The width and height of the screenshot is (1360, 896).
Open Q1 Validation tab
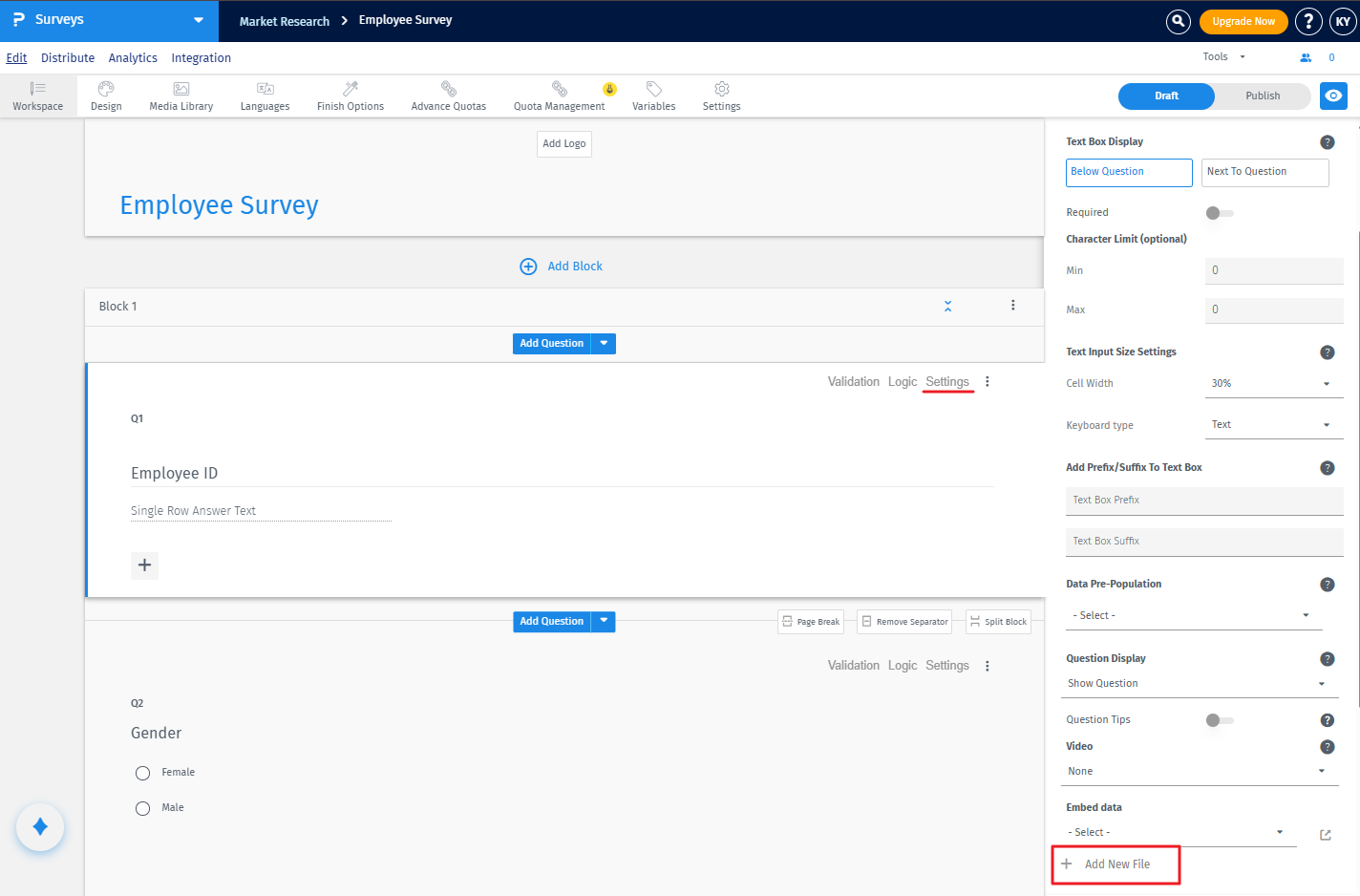coord(853,381)
